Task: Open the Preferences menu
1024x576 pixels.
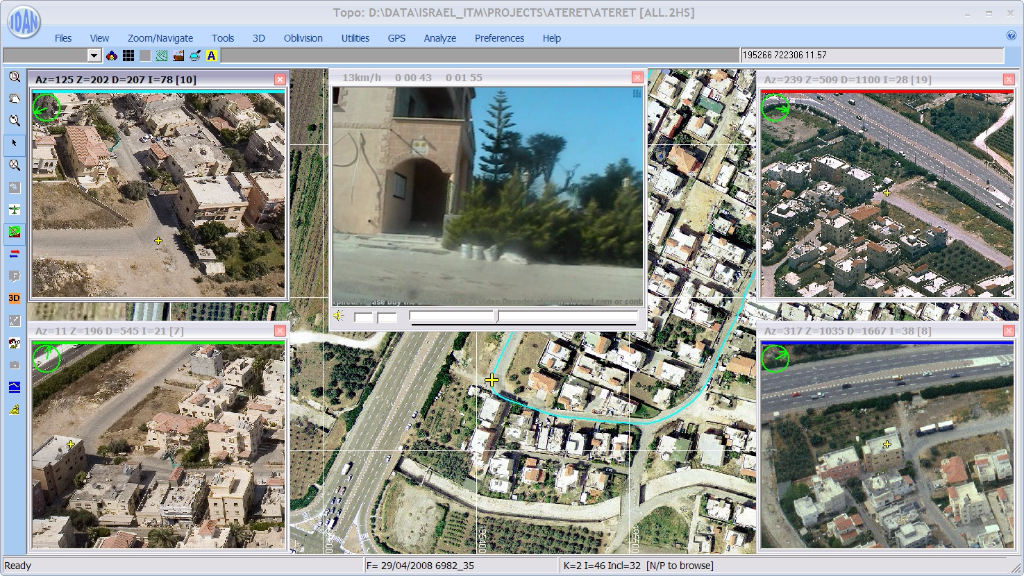Action: click(499, 38)
